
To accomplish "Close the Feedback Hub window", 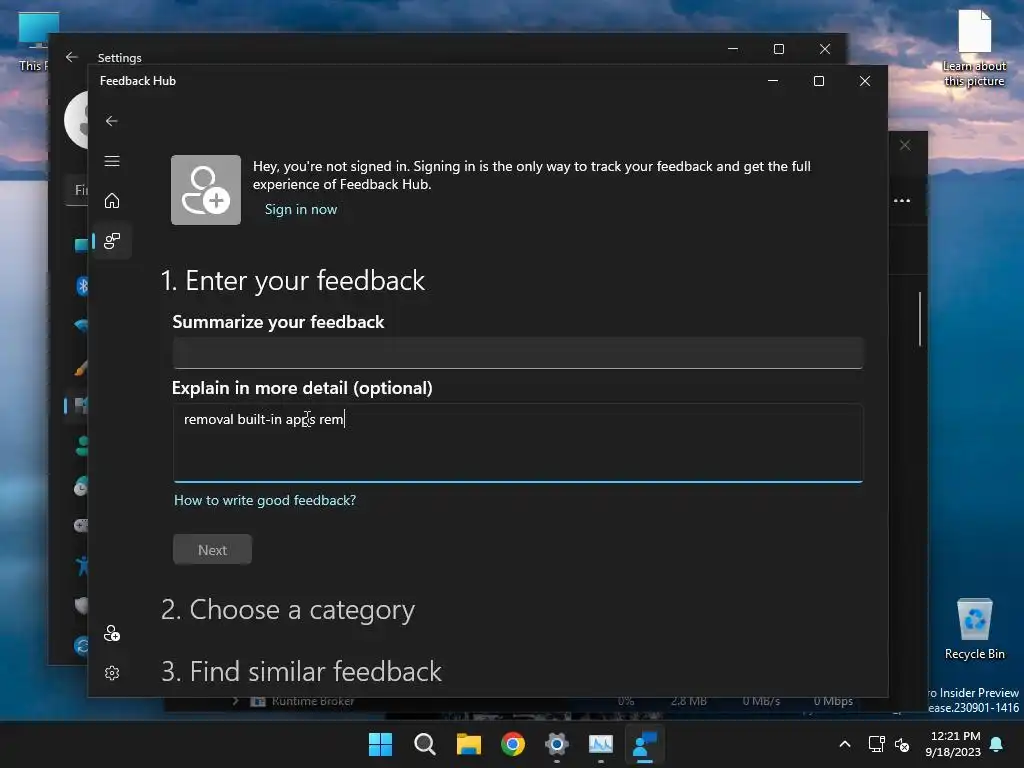I will click(865, 81).
